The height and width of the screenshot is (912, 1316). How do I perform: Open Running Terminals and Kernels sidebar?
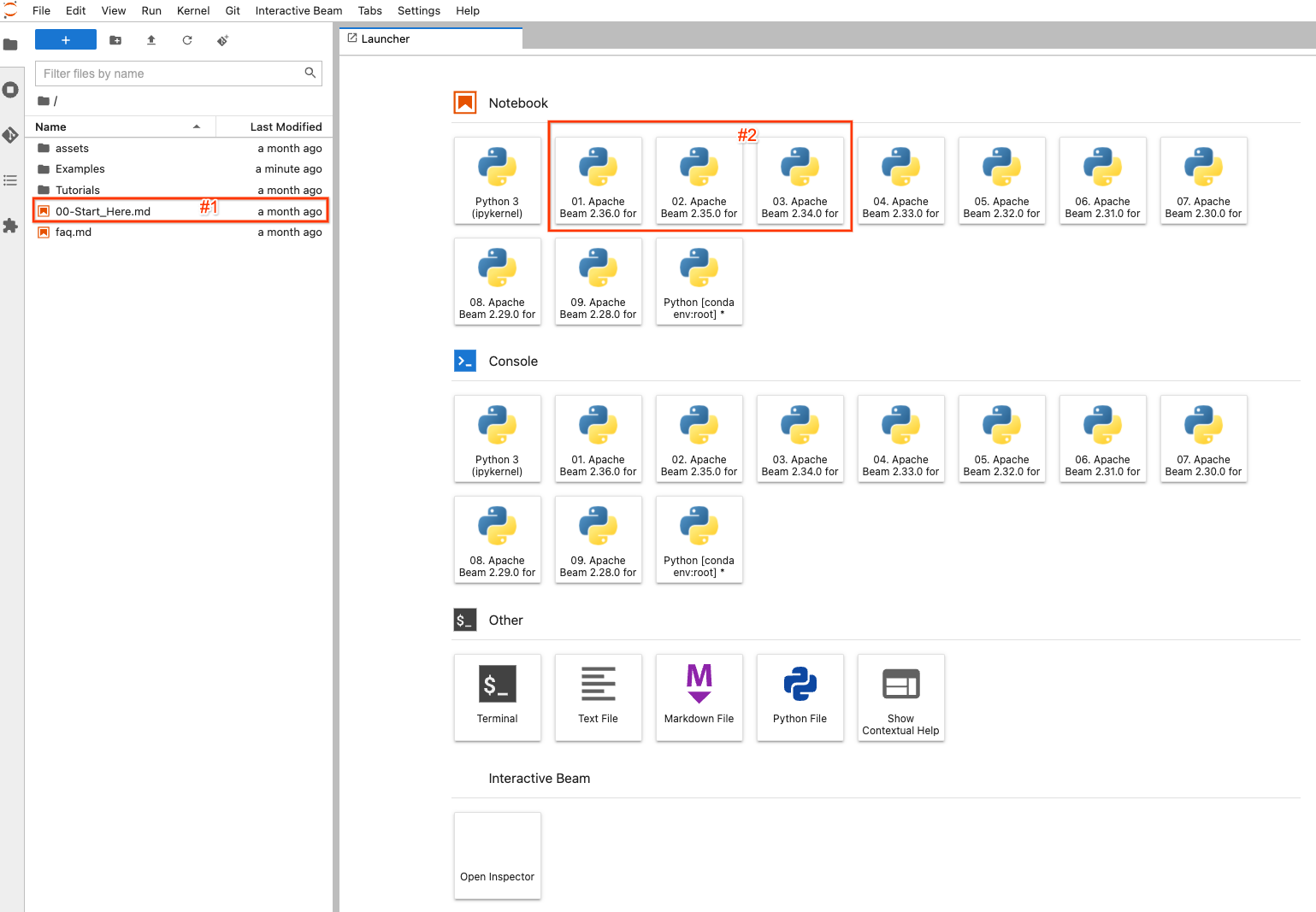pos(10,90)
